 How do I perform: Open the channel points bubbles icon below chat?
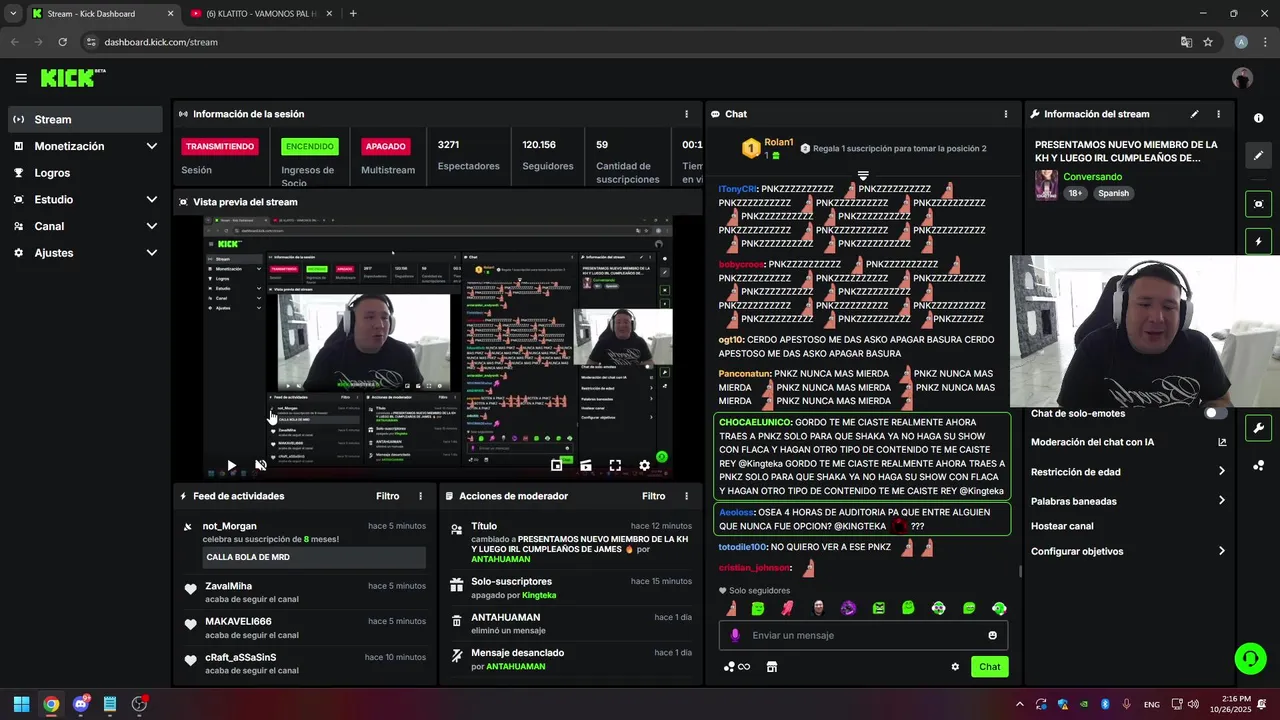tap(736, 667)
